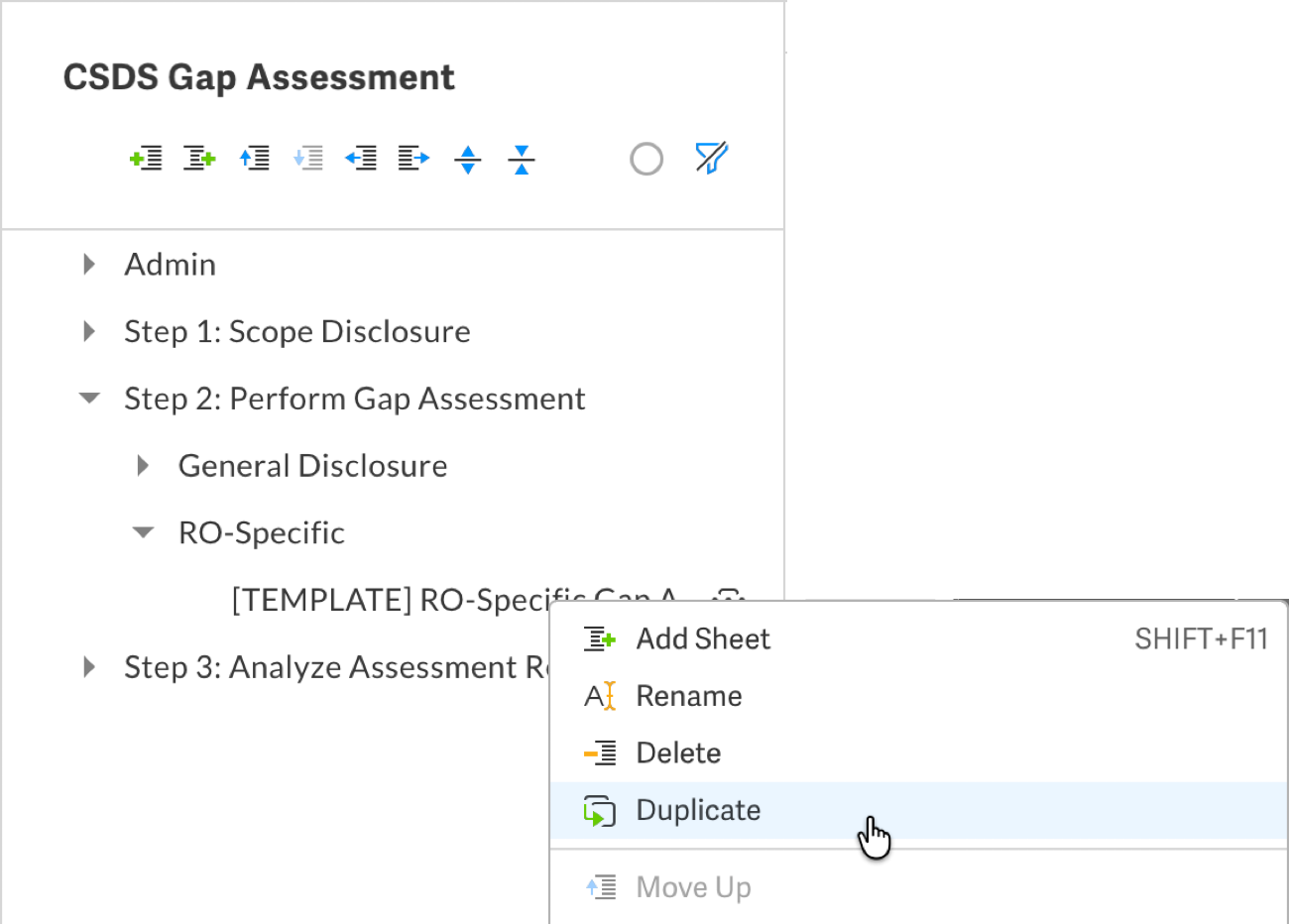This screenshot has height=924, width=1289.
Task: Choose Add Sheet from context menu
Action: (919, 639)
